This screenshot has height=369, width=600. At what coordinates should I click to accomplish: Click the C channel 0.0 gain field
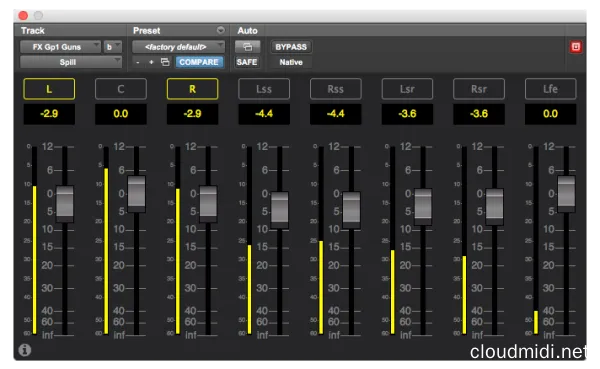(x=121, y=114)
